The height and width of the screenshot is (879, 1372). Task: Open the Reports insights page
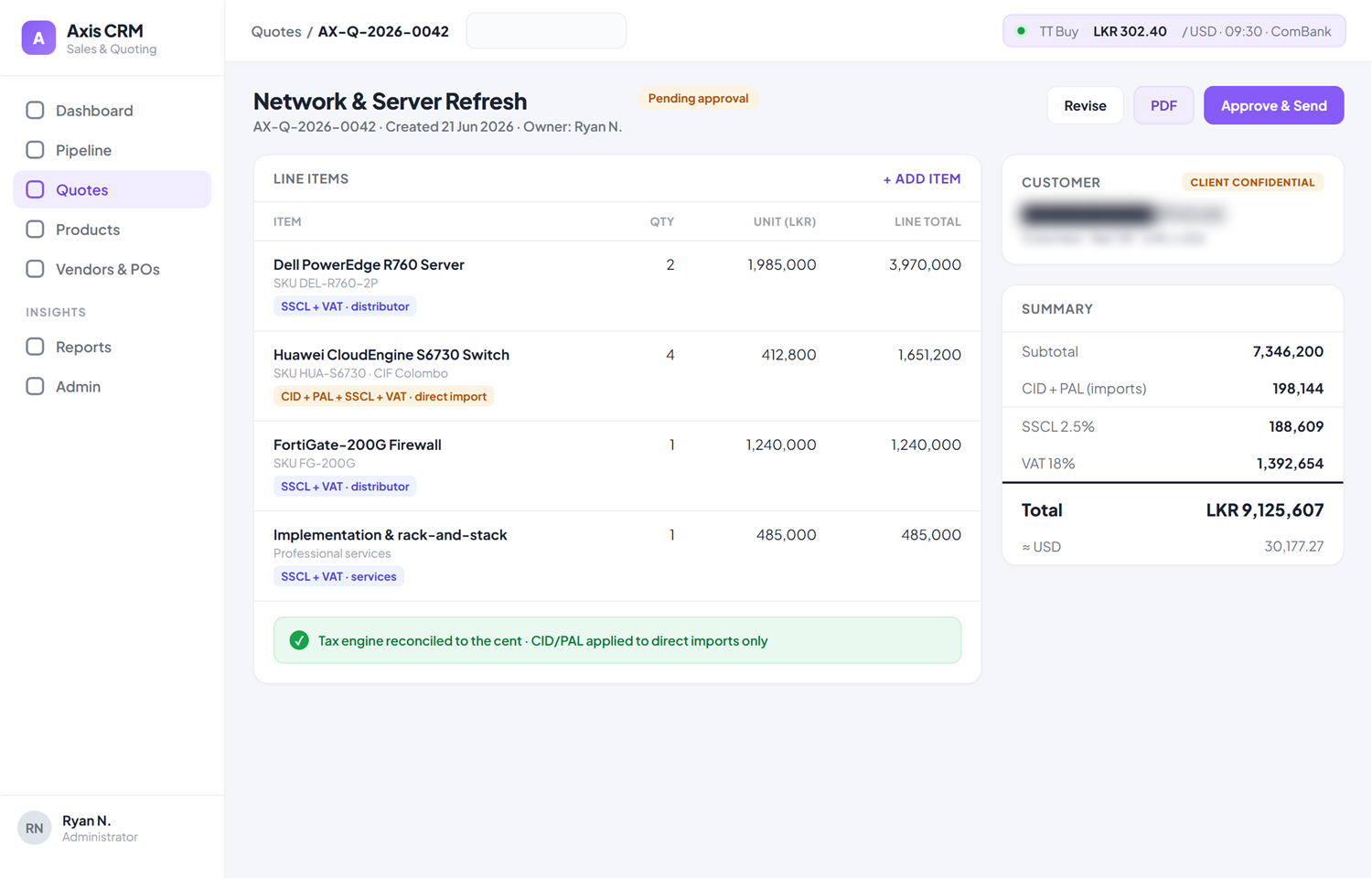[x=113, y=347]
